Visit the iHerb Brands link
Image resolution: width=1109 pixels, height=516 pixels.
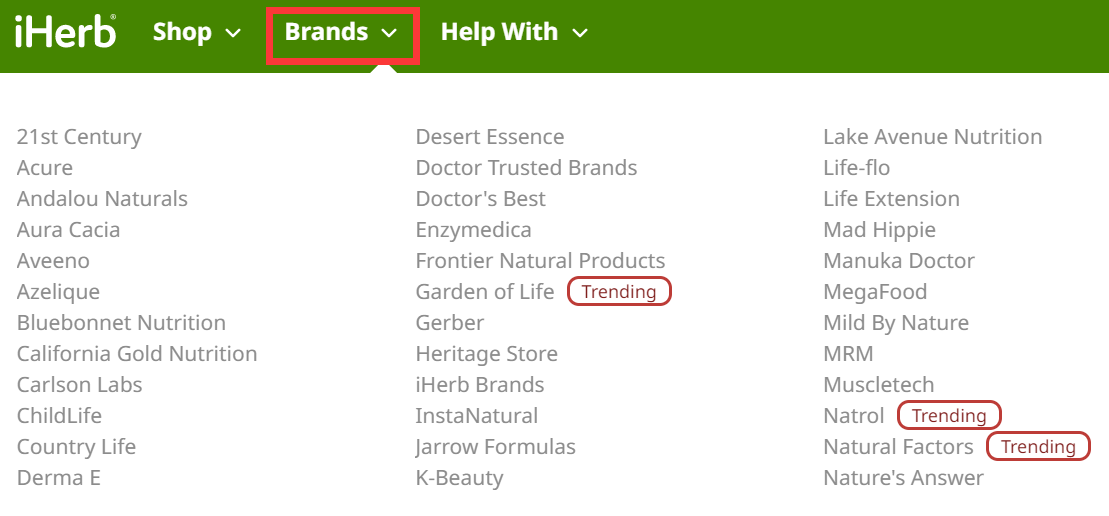480,385
